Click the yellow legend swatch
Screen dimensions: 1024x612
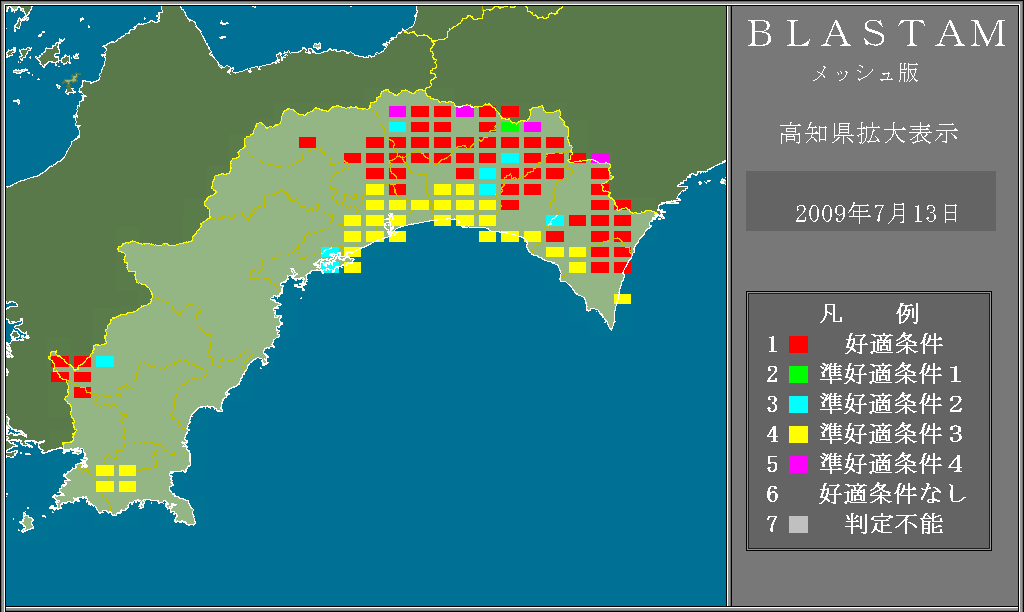click(x=798, y=434)
